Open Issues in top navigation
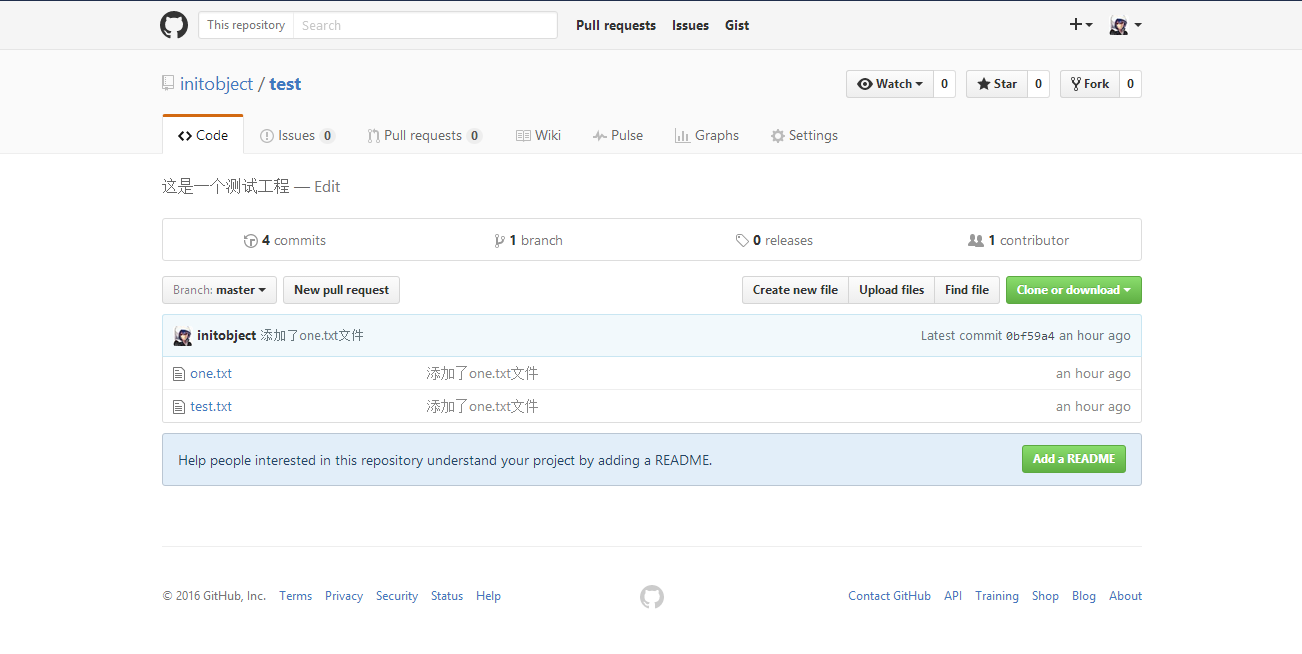 click(690, 25)
